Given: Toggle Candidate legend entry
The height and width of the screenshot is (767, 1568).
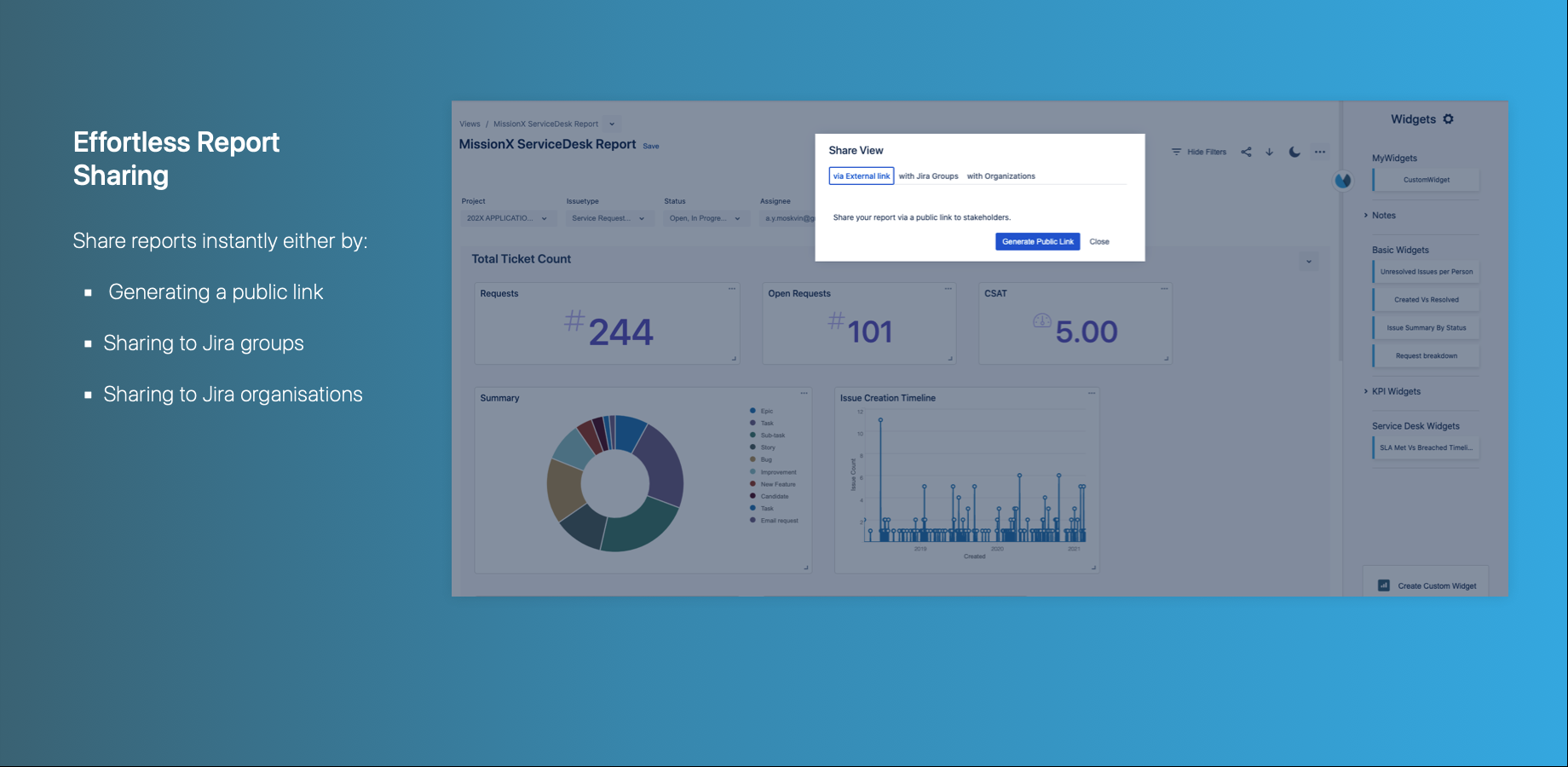Looking at the screenshot, I should [769, 496].
